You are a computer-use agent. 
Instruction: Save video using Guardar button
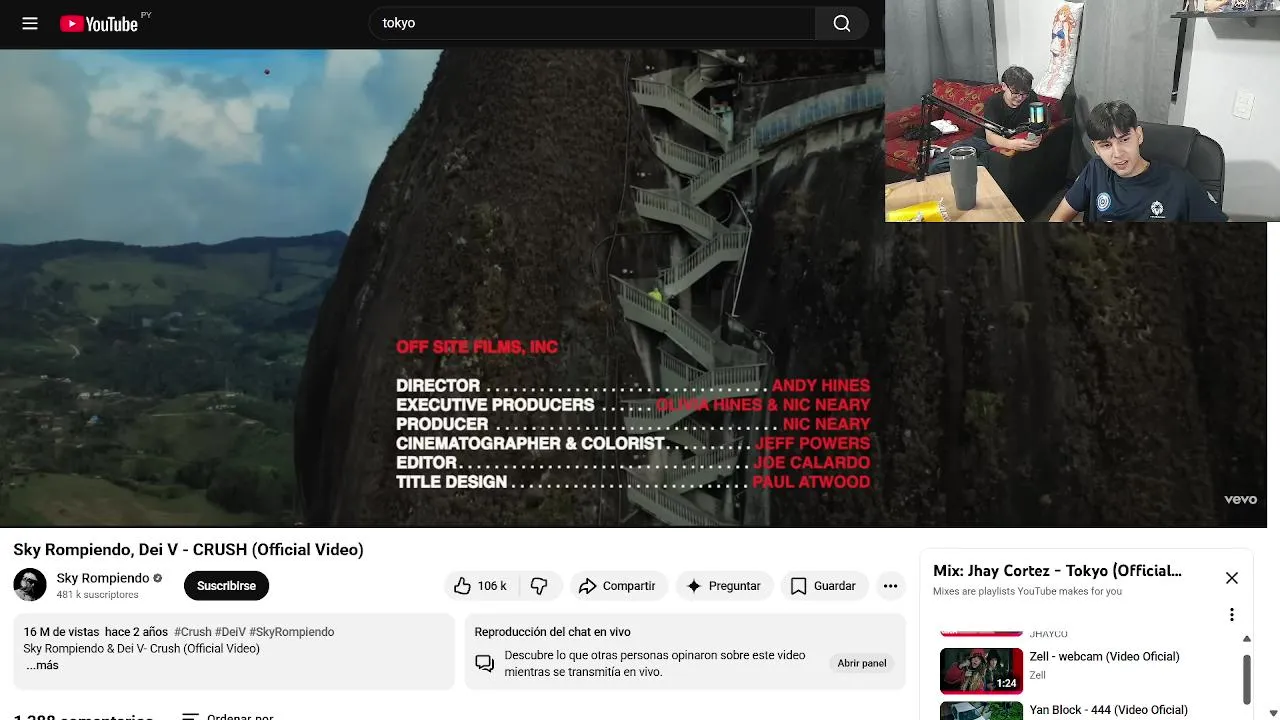coord(824,586)
